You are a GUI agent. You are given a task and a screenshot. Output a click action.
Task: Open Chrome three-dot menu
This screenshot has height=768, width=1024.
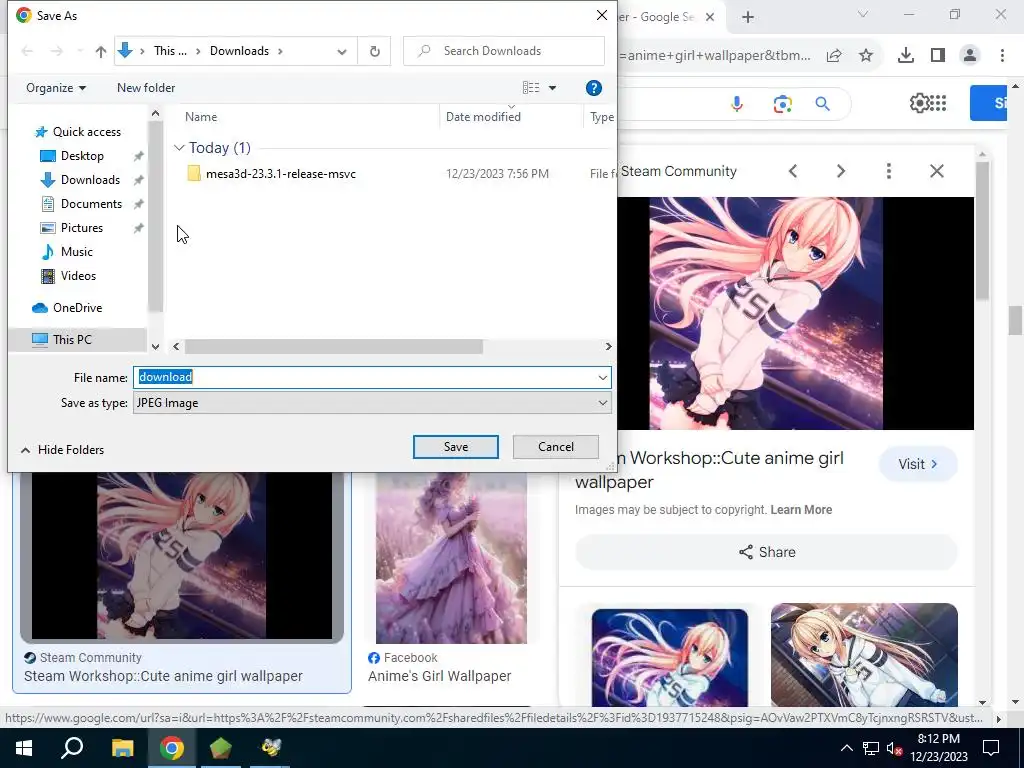pyautogui.click(x=1002, y=56)
